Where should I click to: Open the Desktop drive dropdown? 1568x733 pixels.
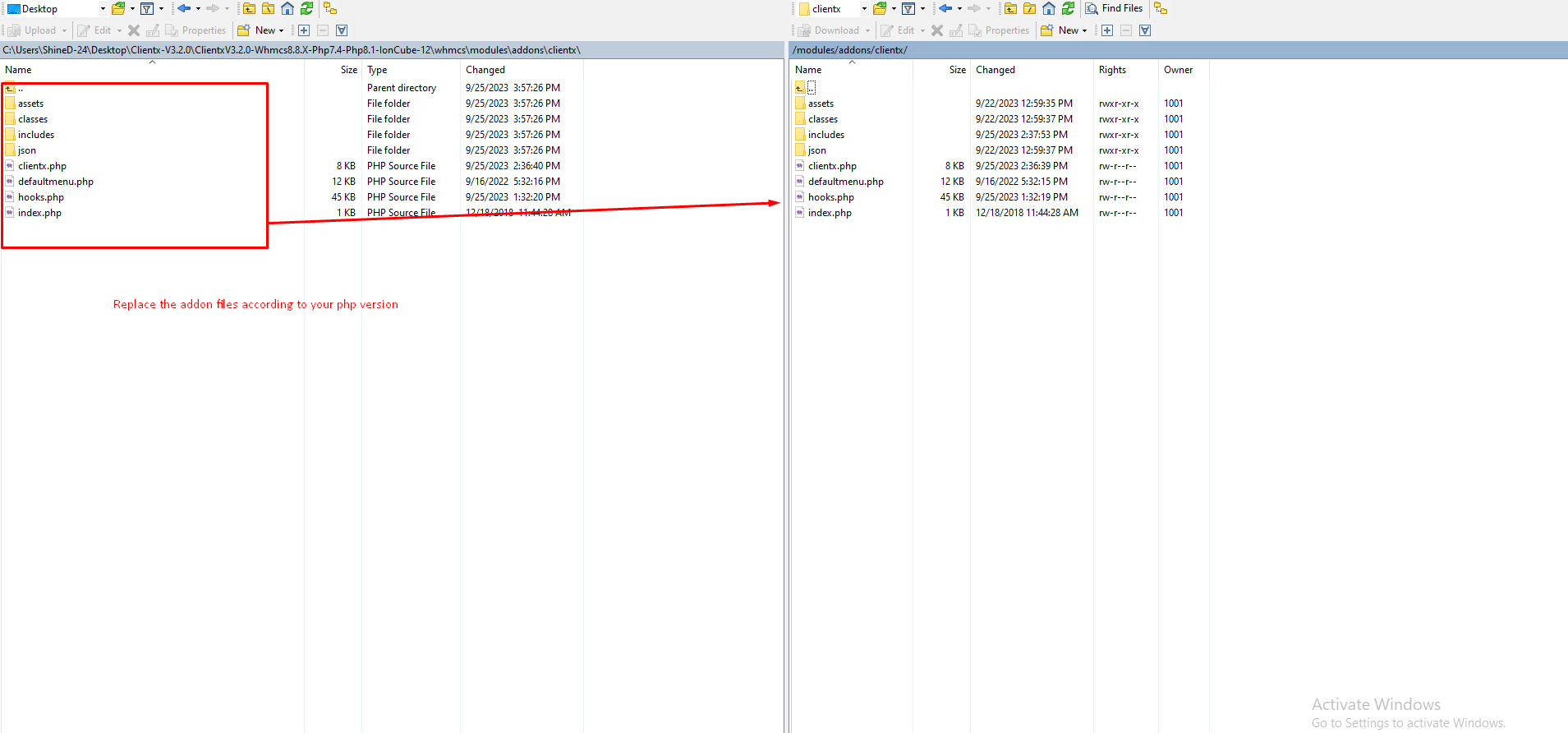(103, 9)
